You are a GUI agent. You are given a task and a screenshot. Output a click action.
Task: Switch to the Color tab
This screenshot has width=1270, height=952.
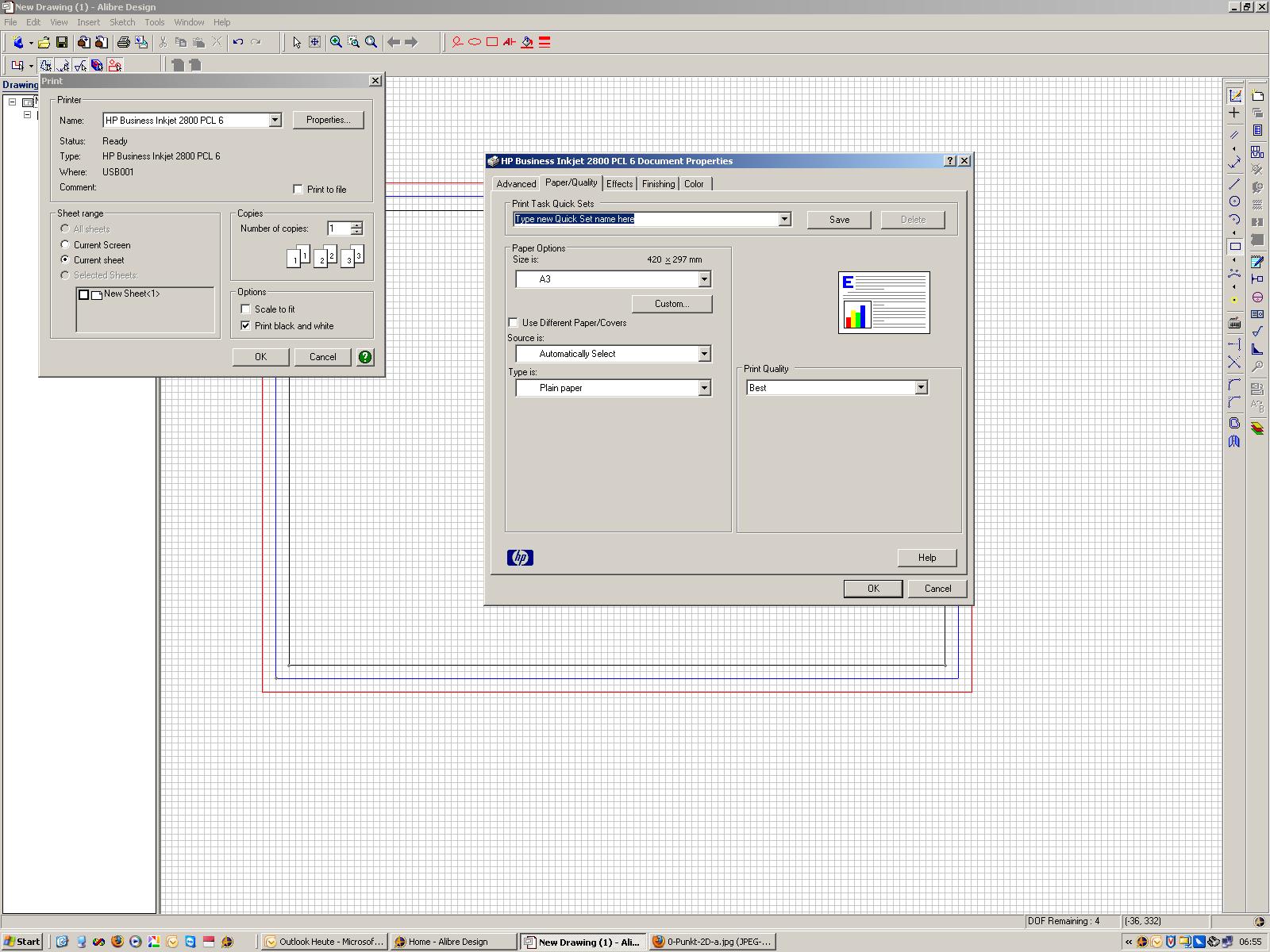pyautogui.click(x=695, y=184)
